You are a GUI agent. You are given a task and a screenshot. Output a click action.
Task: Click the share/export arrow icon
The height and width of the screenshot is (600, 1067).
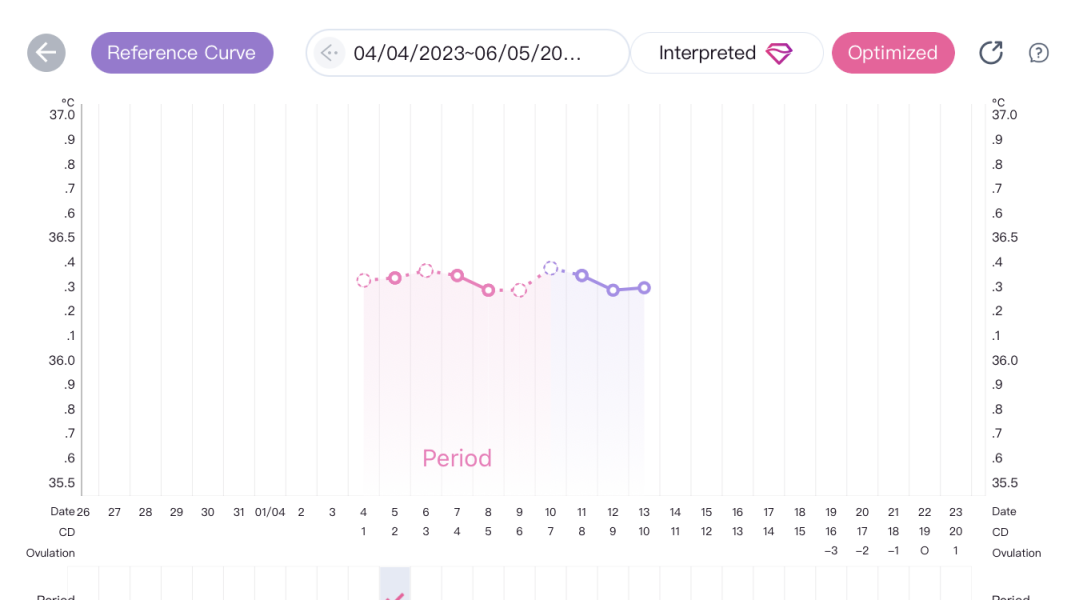[x=990, y=53]
